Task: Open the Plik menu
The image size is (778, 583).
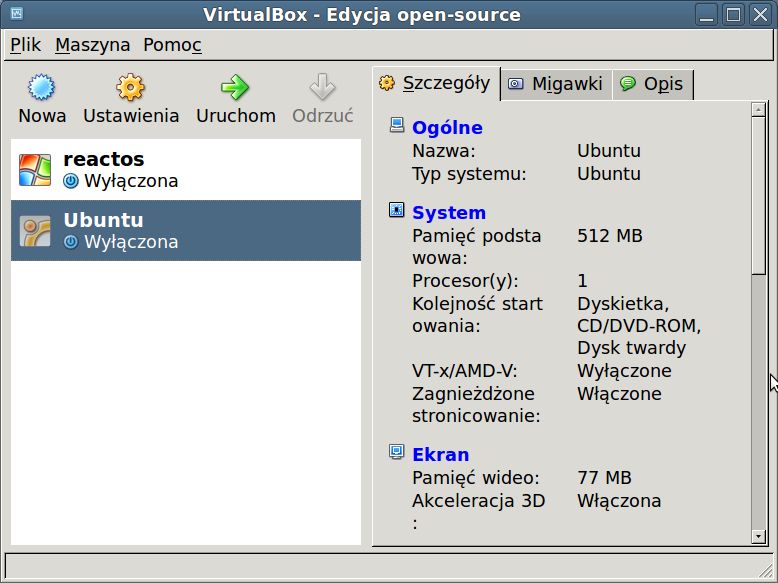Action: (25, 45)
